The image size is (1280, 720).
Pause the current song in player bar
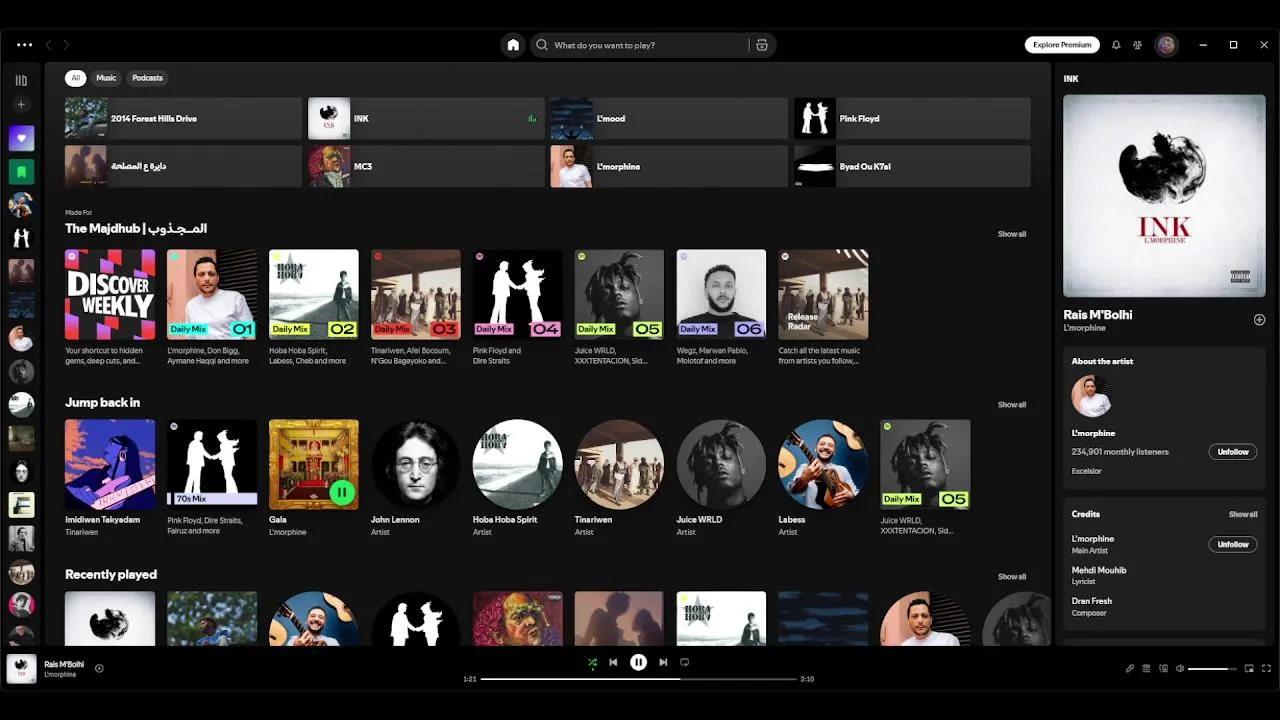[638, 662]
